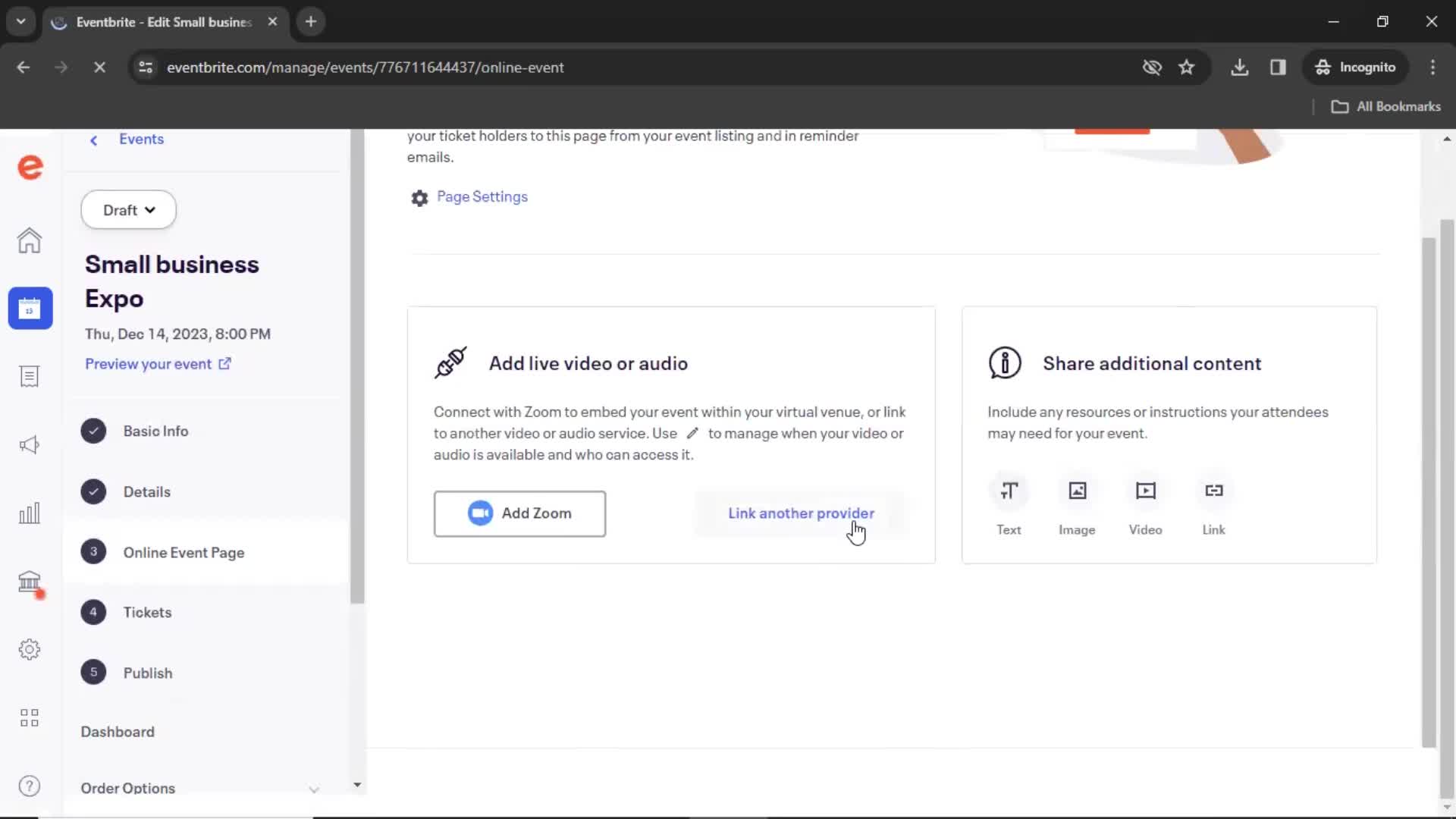View site information icon in address bar
The height and width of the screenshot is (819, 1456).
pos(146,67)
